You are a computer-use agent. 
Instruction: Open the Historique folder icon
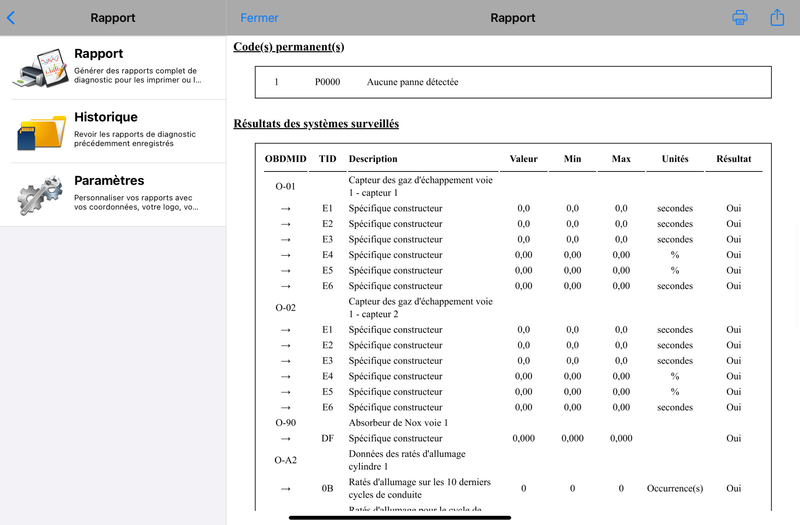tap(41, 132)
